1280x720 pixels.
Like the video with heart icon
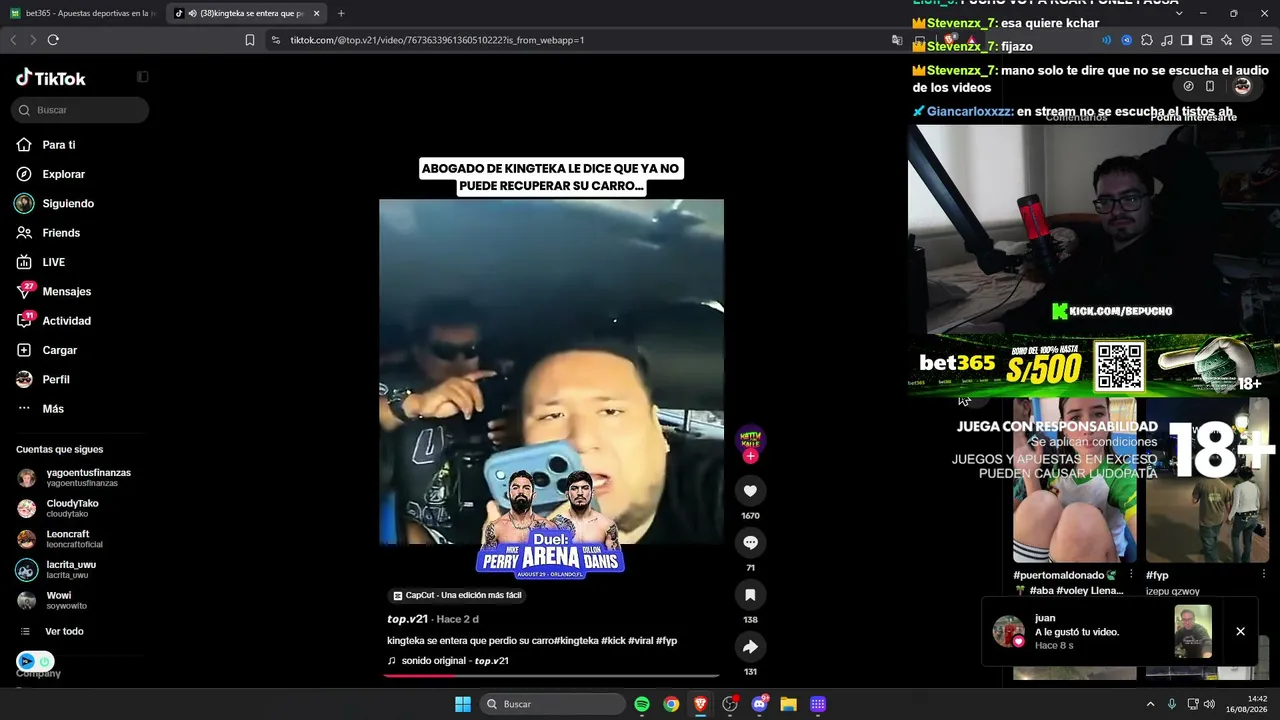(x=750, y=490)
